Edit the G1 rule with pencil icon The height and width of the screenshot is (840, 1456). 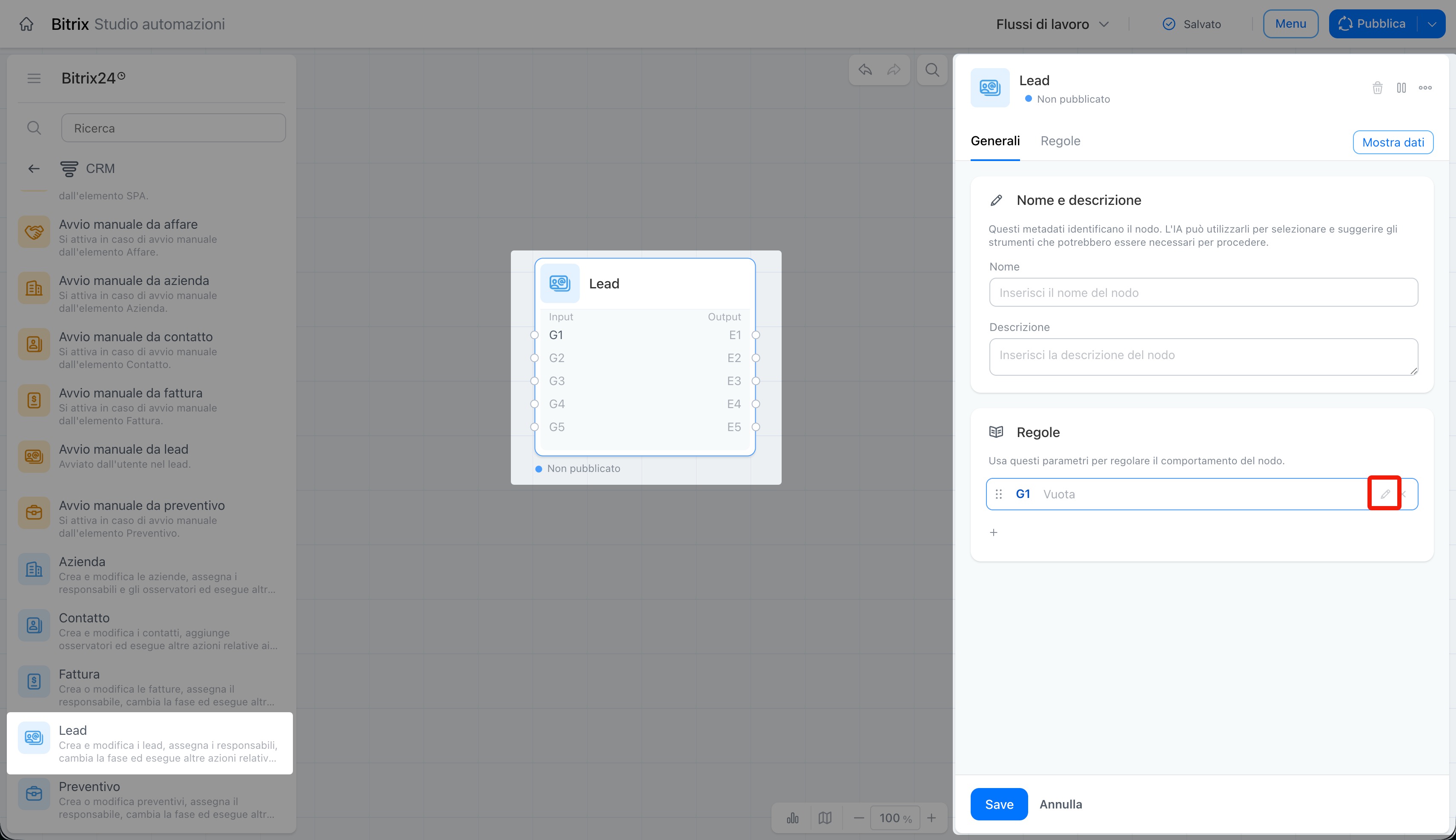1384,494
